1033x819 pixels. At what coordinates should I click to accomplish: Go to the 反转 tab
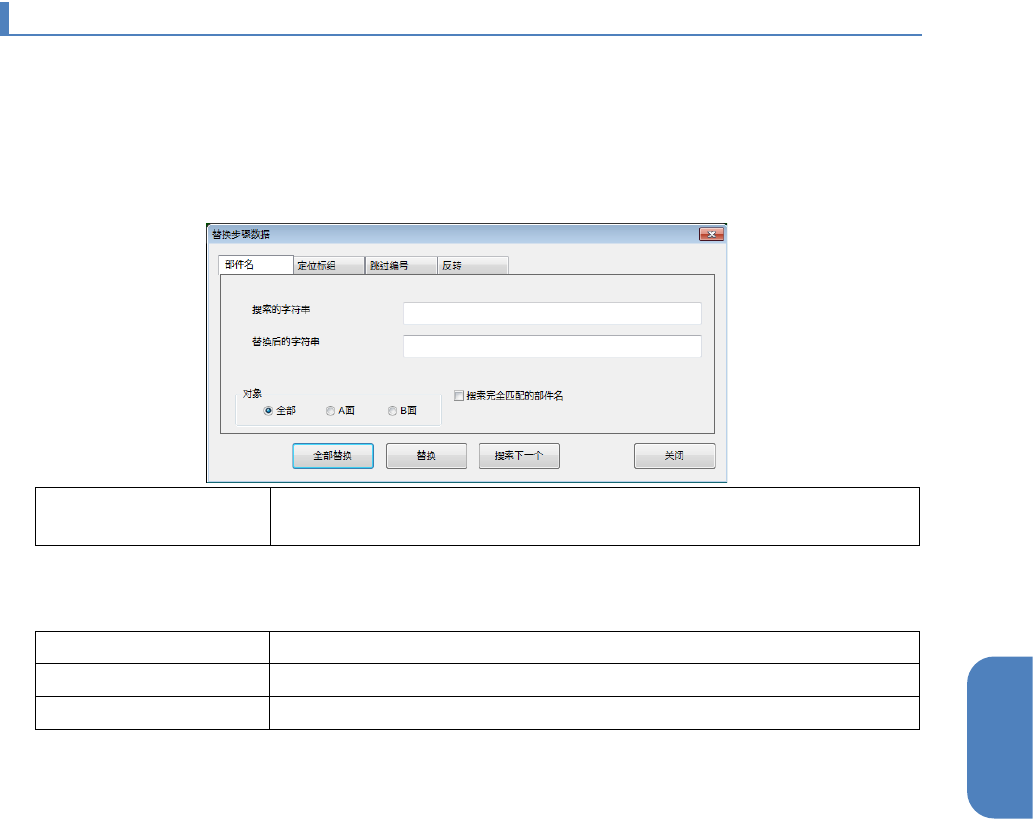[473, 266]
